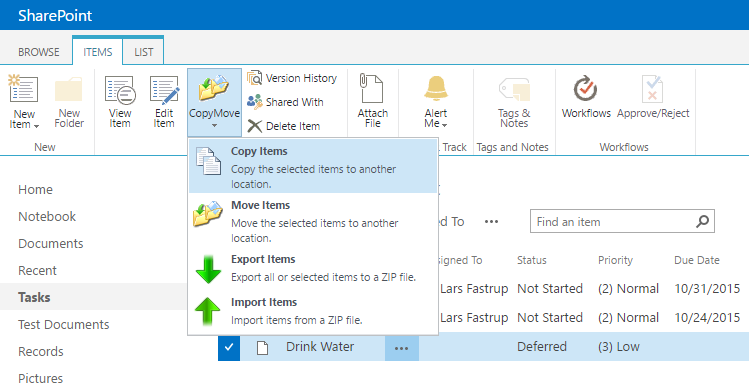Choose Move Items from the menu
Image resolution: width=749 pixels, height=390 pixels.
pos(313,220)
